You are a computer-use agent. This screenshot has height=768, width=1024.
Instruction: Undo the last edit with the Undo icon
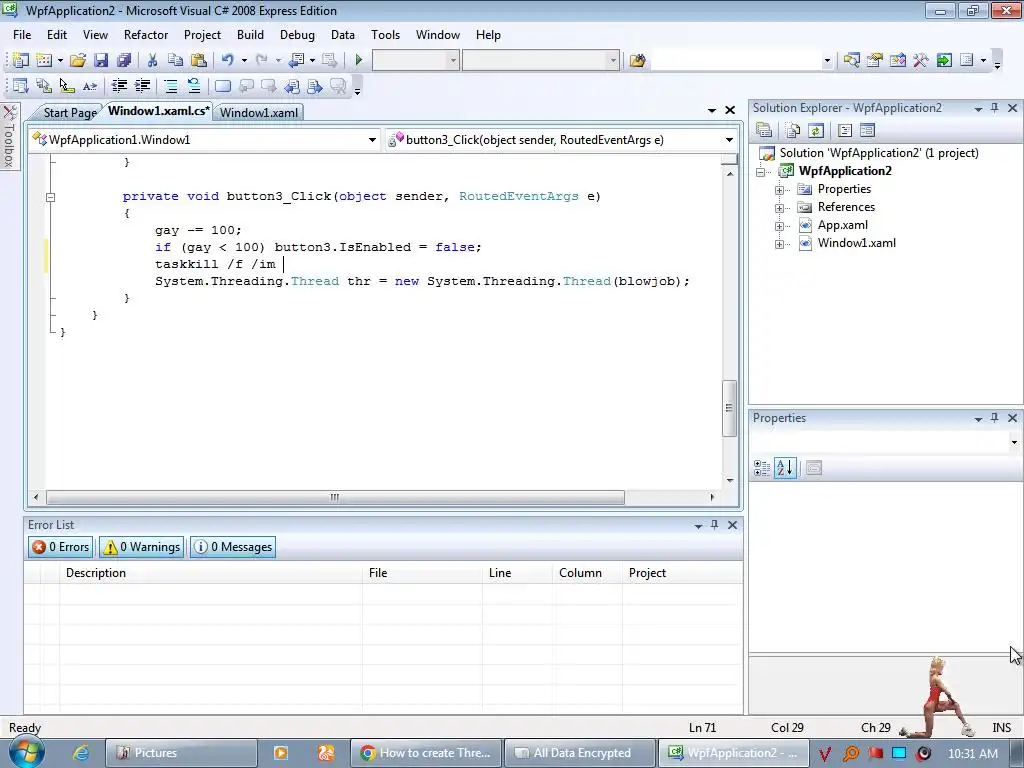(227, 61)
